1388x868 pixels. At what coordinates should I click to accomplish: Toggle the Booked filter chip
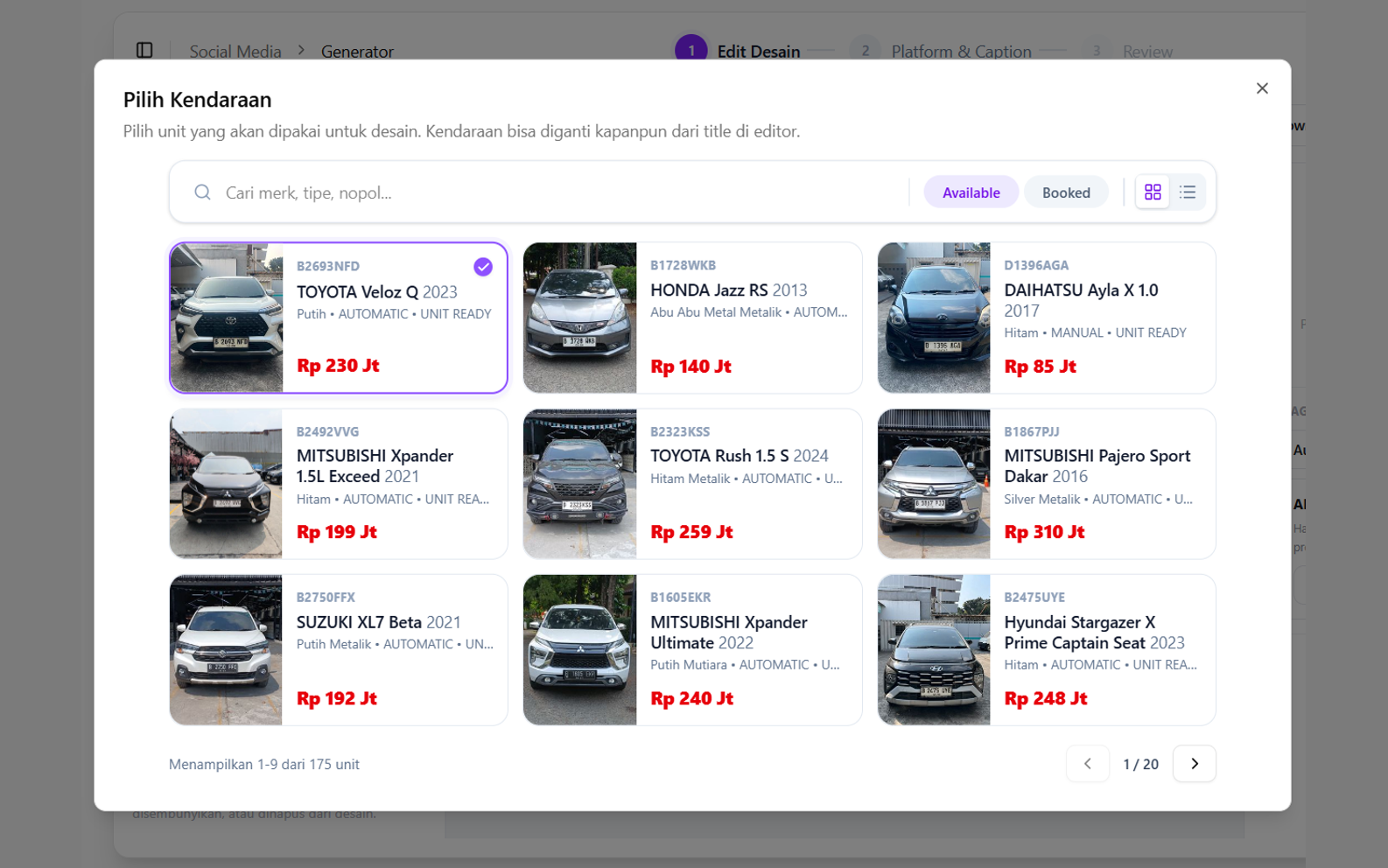coord(1065,192)
